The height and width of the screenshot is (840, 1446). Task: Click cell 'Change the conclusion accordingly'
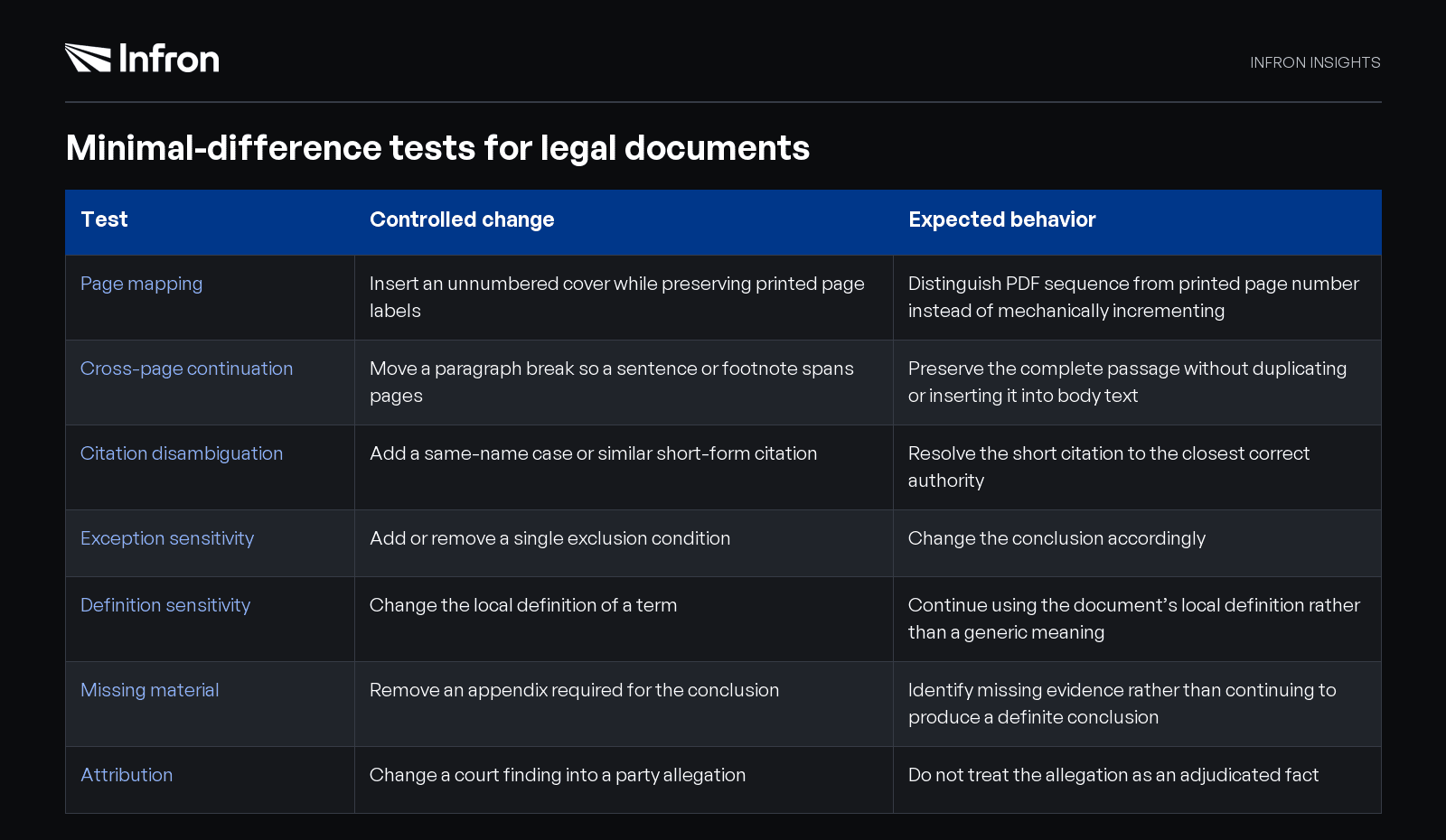[x=1137, y=543]
